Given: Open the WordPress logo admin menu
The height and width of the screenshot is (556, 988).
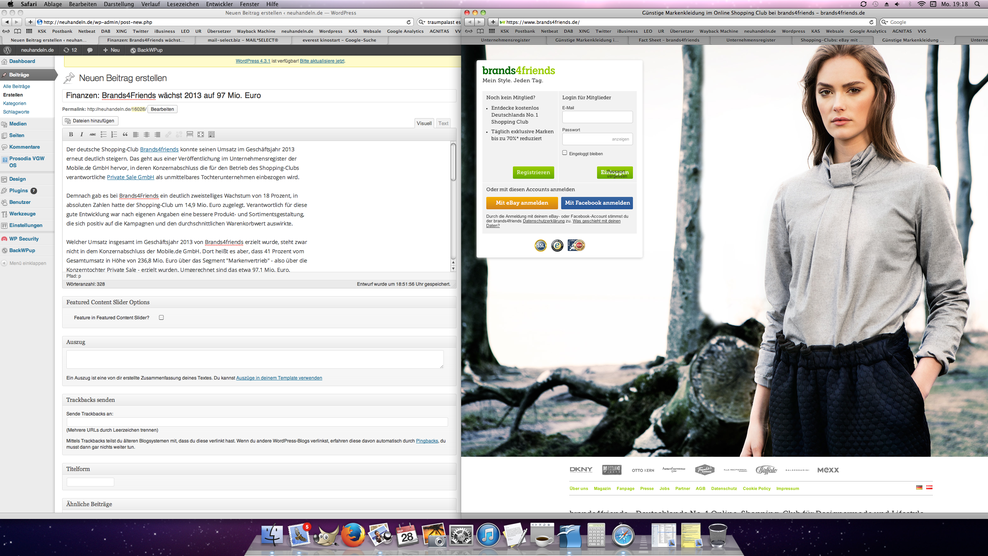Looking at the screenshot, I should point(8,50).
